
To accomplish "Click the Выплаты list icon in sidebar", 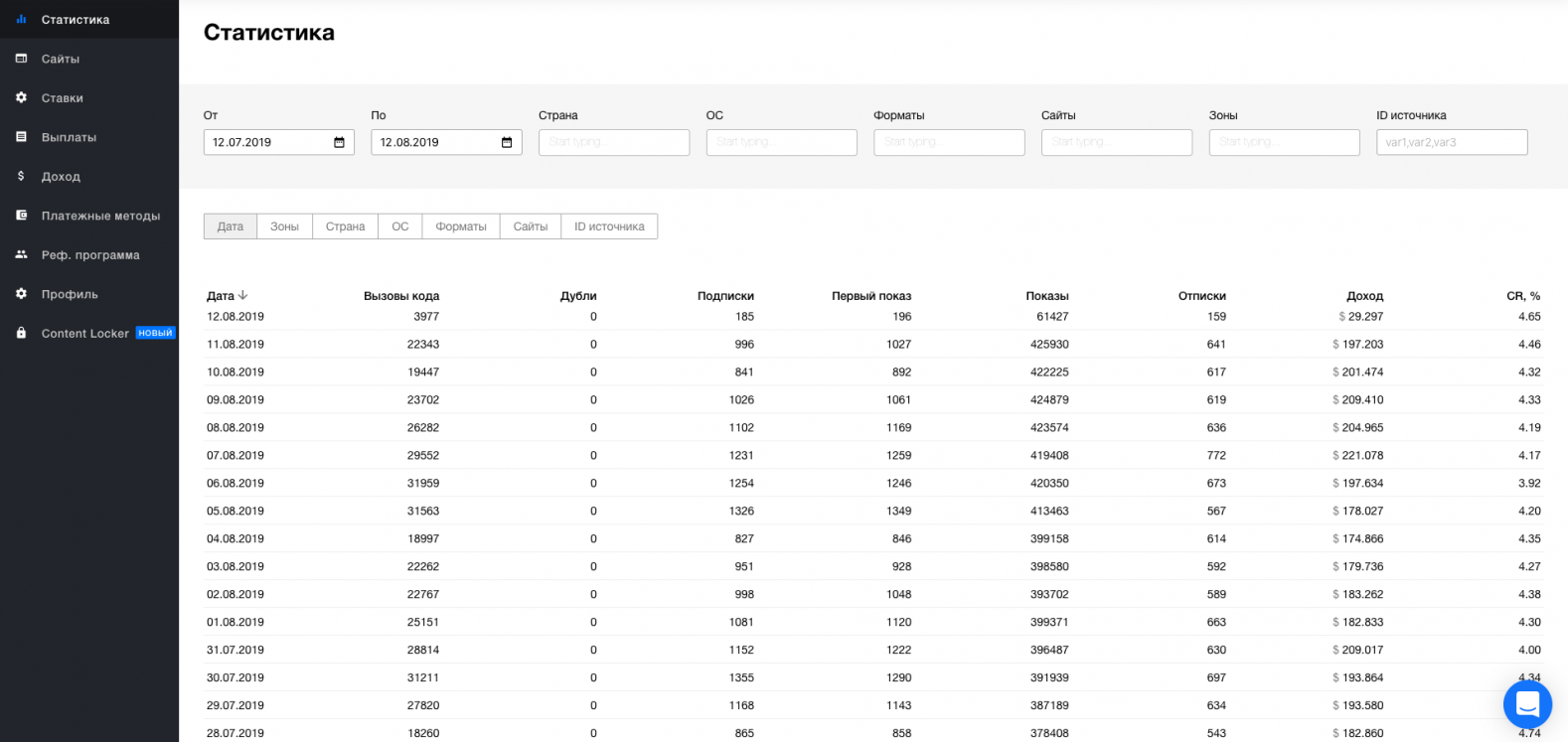I will pos(21,137).
